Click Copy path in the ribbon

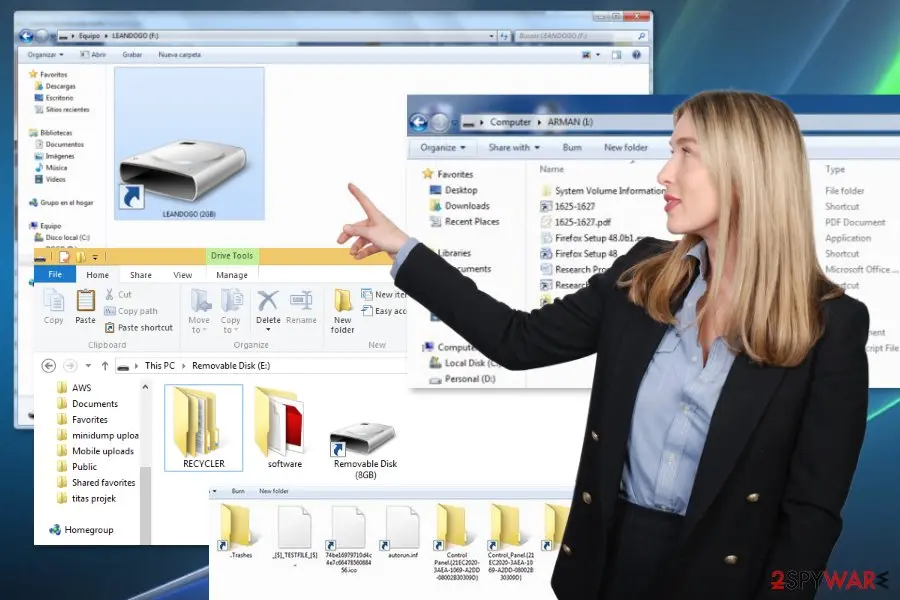pos(131,311)
